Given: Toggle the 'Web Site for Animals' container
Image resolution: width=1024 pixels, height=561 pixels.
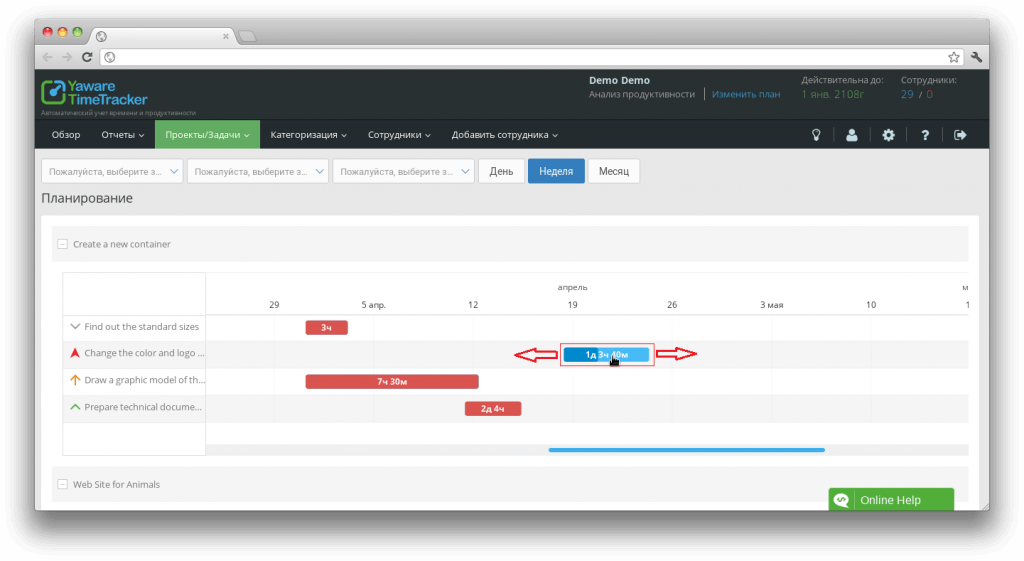Looking at the screenshot, I should [62, 484].
